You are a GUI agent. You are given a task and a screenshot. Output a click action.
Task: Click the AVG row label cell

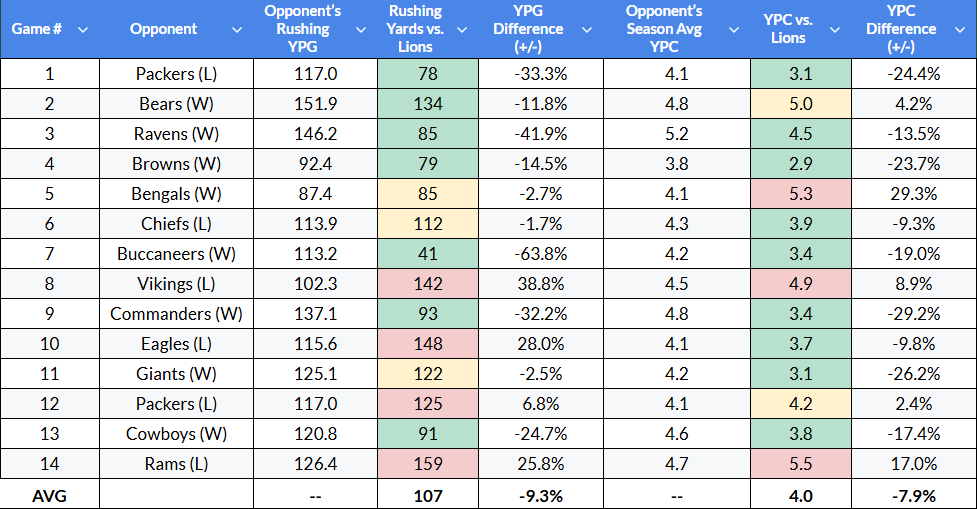coord(50,494)
